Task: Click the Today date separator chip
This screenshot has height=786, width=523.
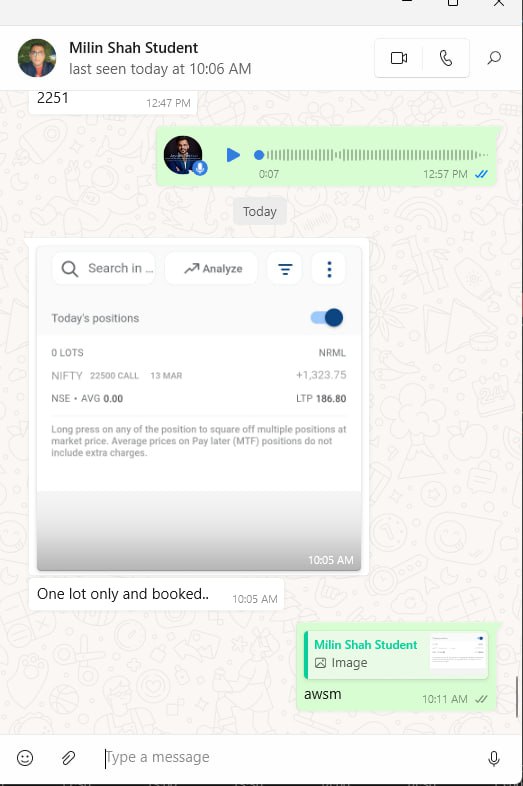Action: click(x=260, y=212)
